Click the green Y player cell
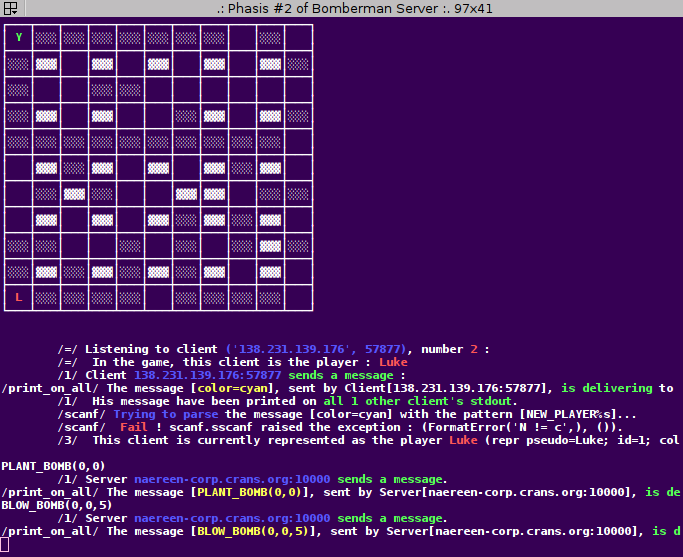 pos(18,37)
